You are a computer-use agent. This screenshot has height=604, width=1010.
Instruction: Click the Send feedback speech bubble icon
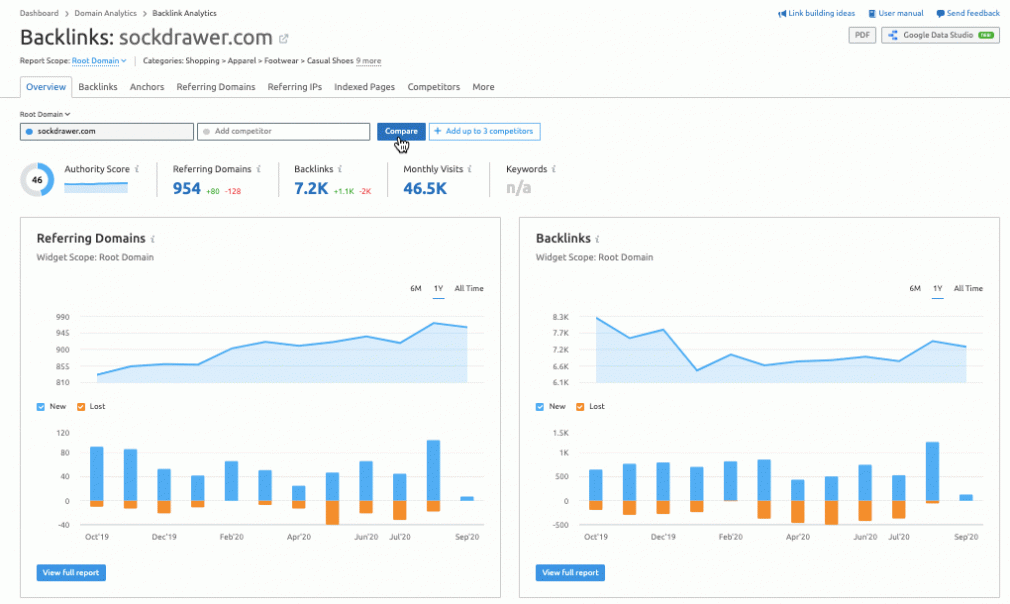(x=940, y=14)
